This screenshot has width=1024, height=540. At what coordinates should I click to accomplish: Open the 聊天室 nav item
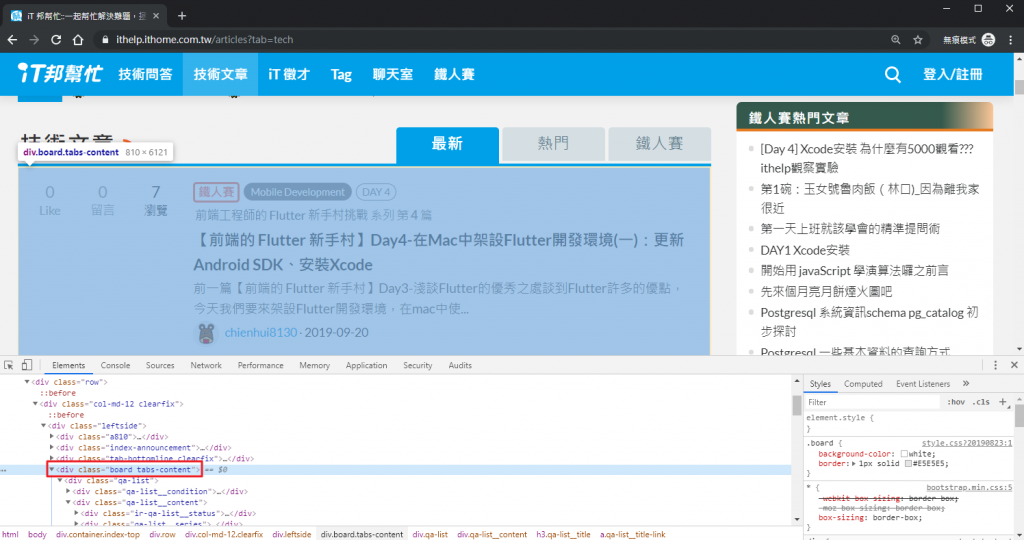pyautogui.click(x=392, y=74)
